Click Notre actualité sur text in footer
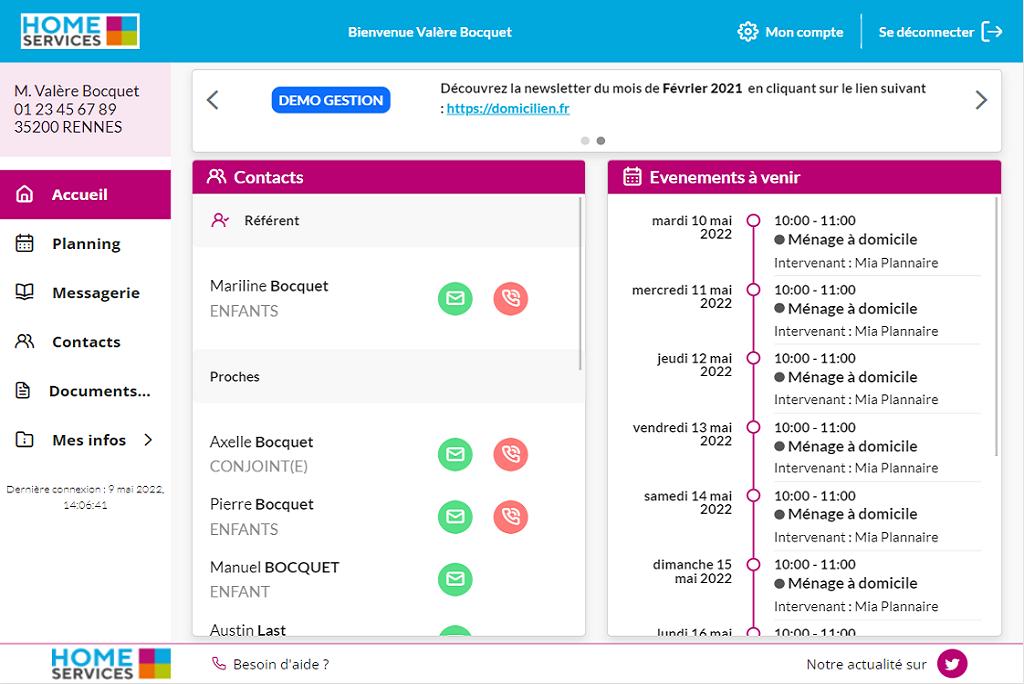The width and height of the screenshot is (1024, 684). [867, 664]
